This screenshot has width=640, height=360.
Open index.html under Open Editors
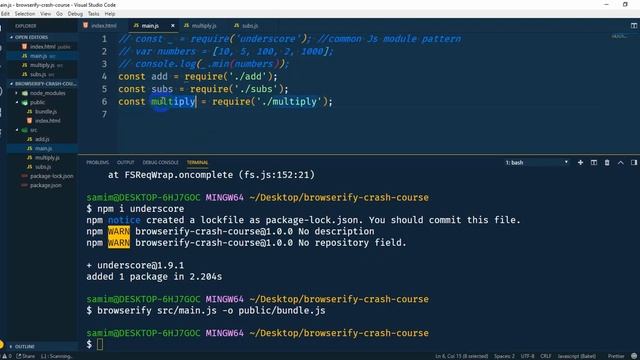pos(42,47)
